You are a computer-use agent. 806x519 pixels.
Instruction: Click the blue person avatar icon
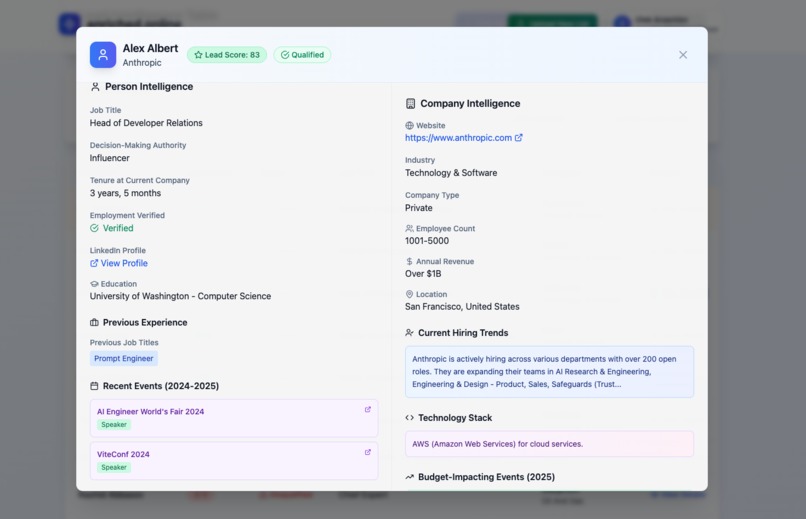tap(103, 55)
